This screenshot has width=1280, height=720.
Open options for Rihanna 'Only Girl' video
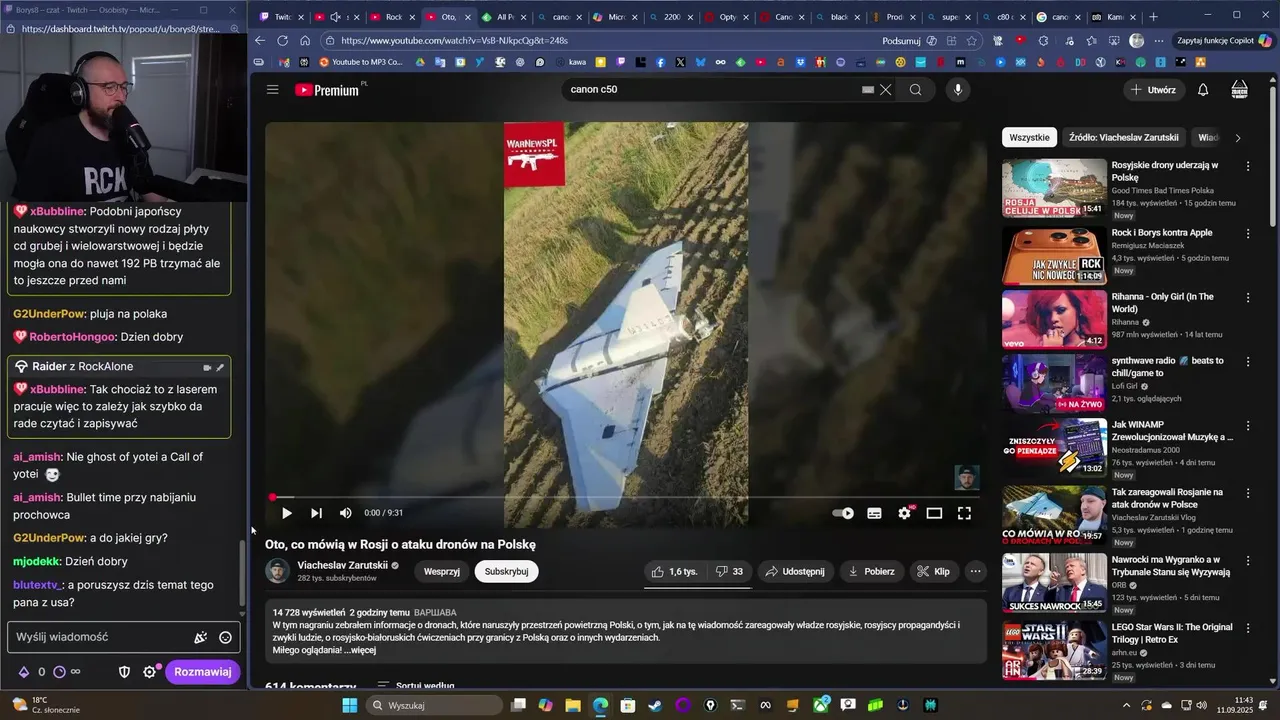[1248, 297]
